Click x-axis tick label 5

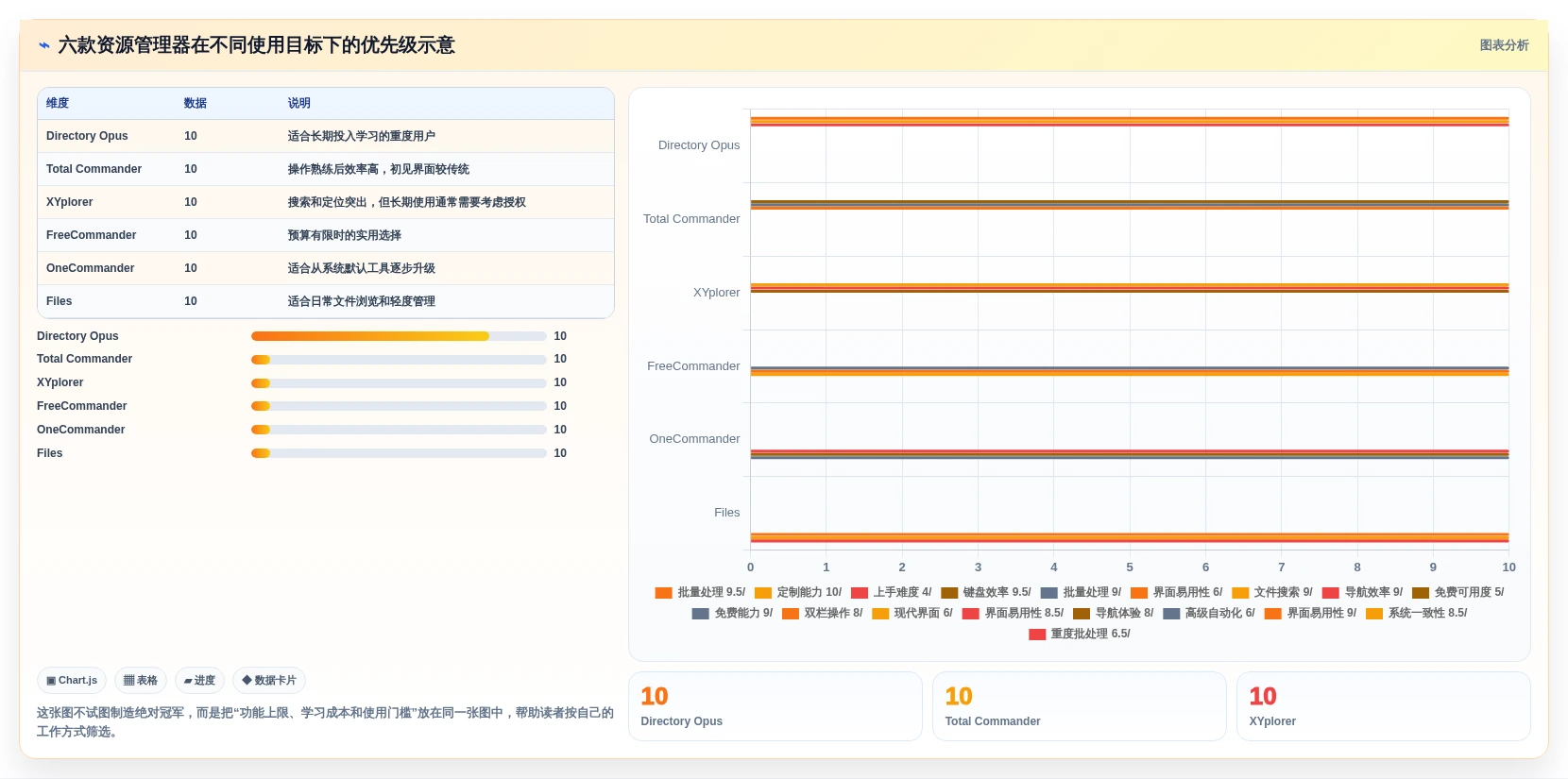pos(1130,567)
